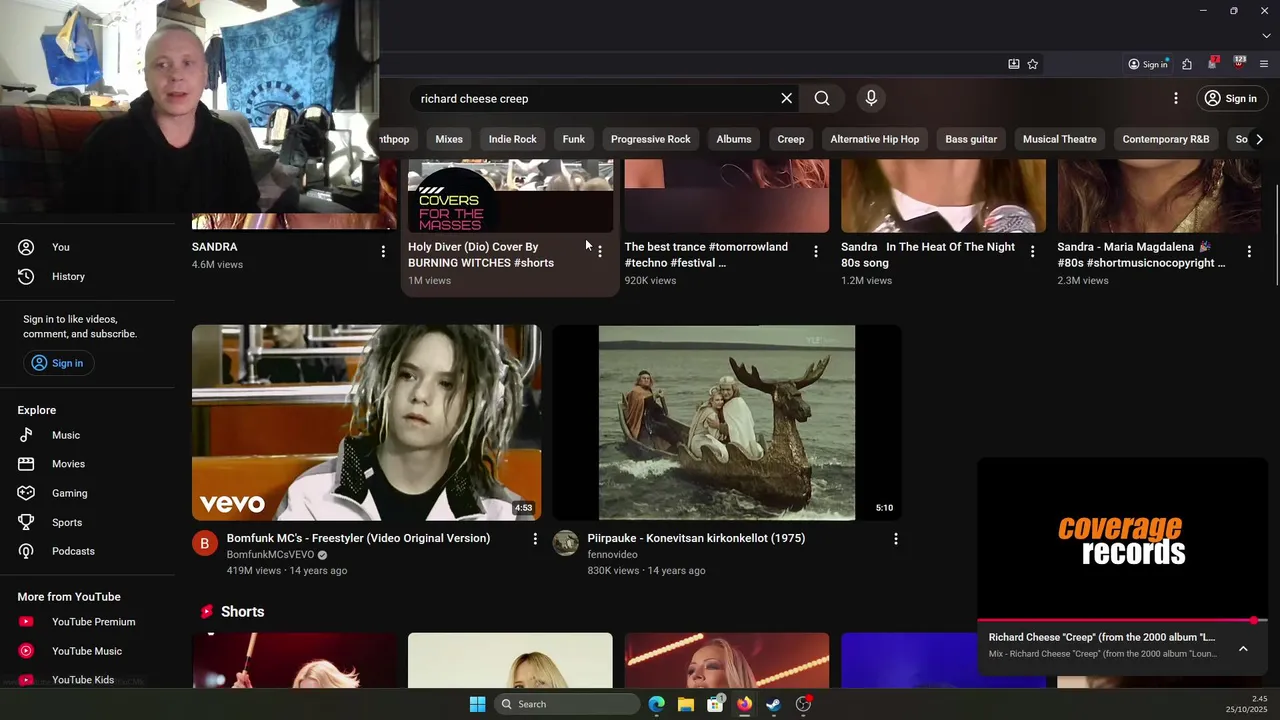1280x720 pixels.
Task: Open options menu for Holy Diver short
Action: pyautogui.click(x=600, y=252)
